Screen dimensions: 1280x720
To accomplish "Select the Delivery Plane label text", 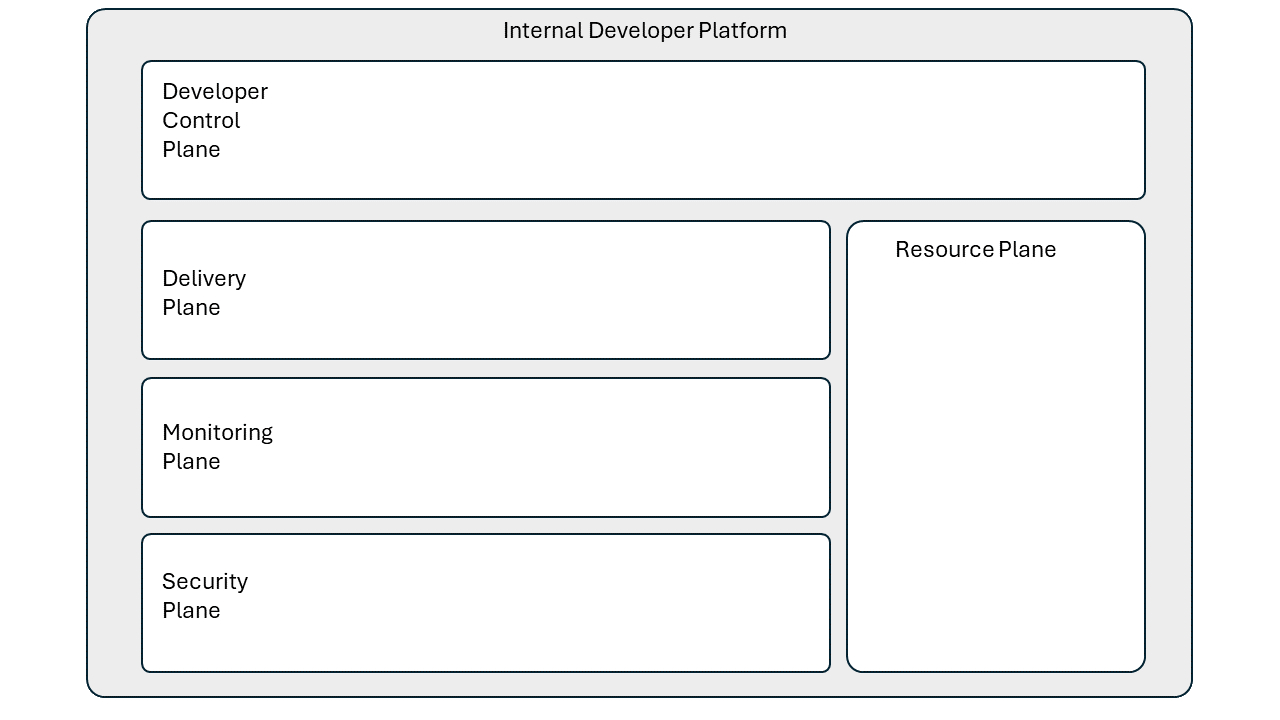I will coord(204,292).
